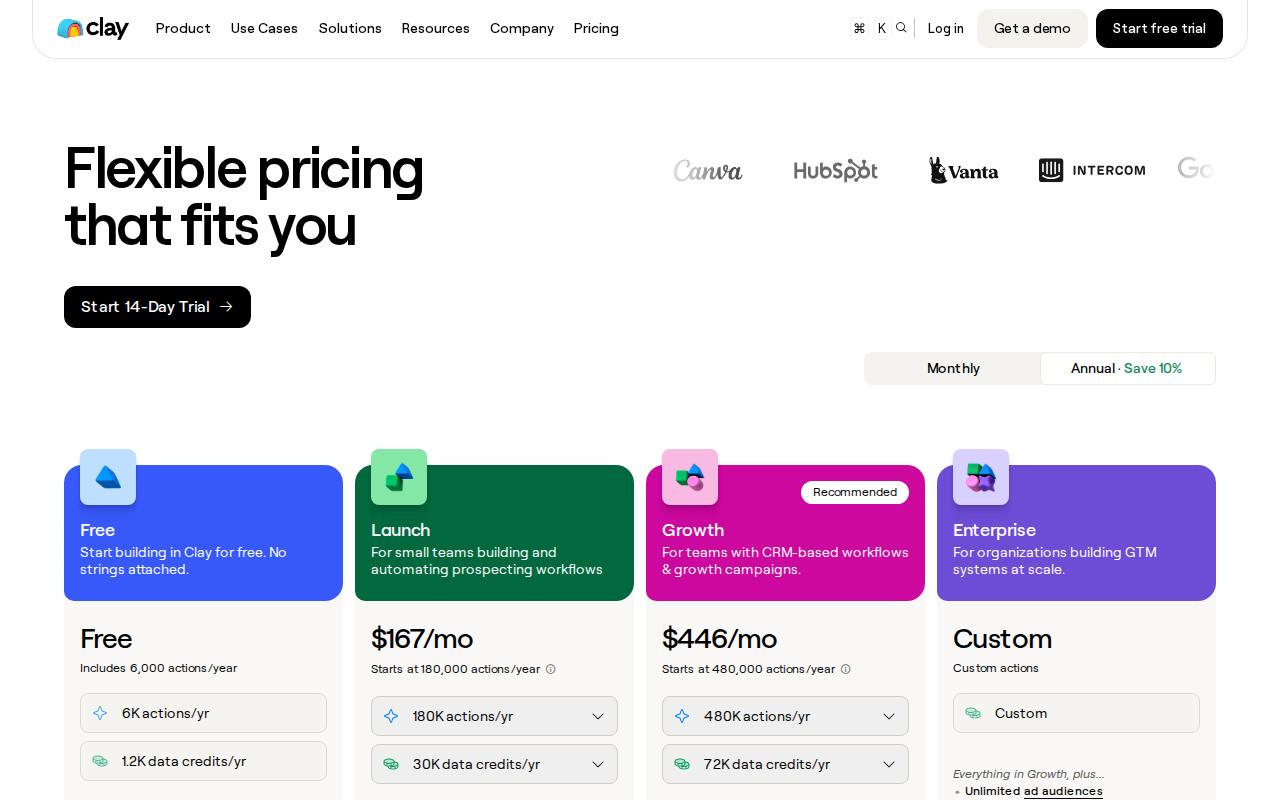Viewport: 1280px width, 800px height.
Task: Click the Growth plan pink icon
Action: (690, 477)
